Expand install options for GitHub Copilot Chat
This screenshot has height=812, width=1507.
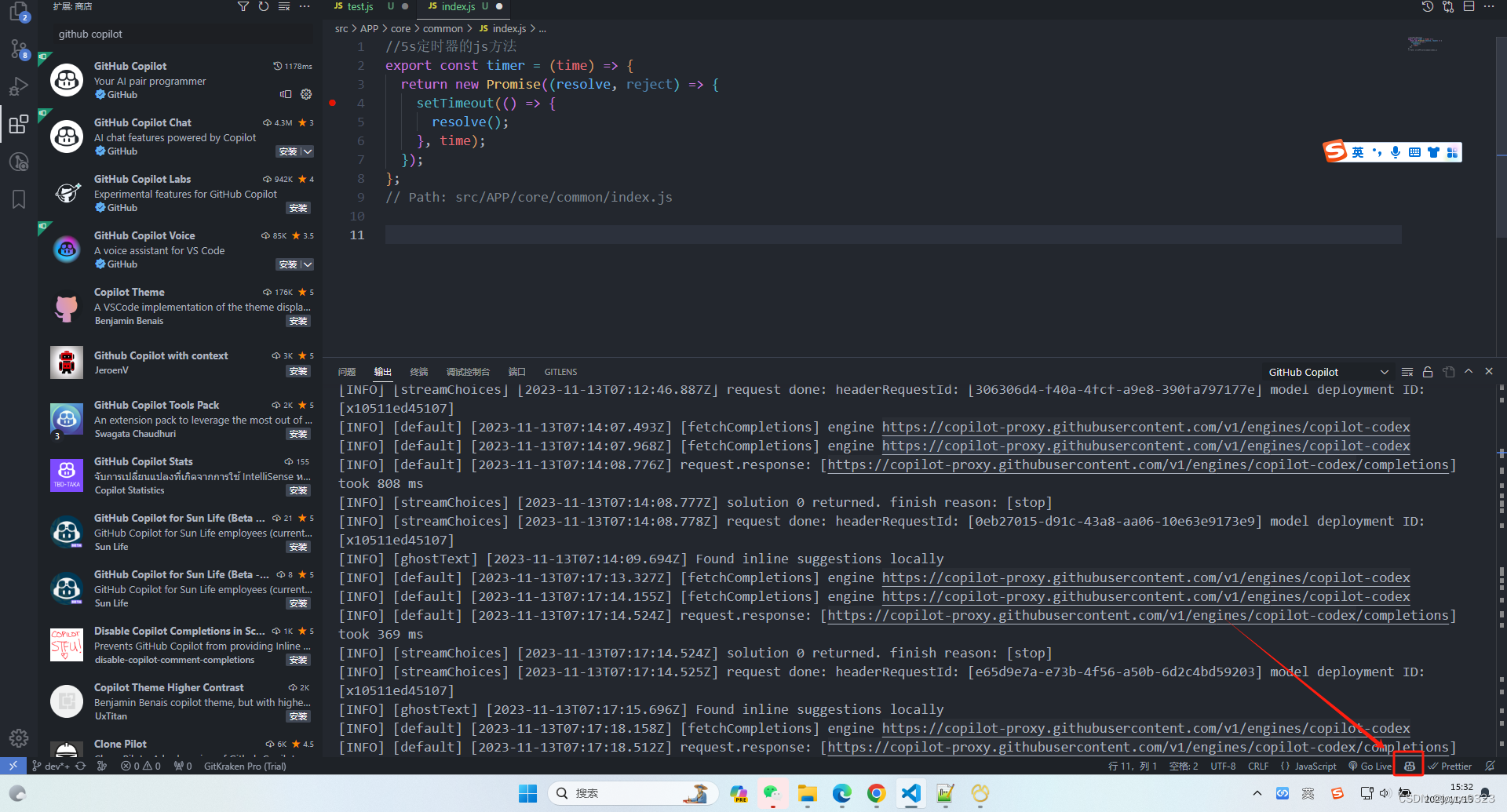[307, 151]
